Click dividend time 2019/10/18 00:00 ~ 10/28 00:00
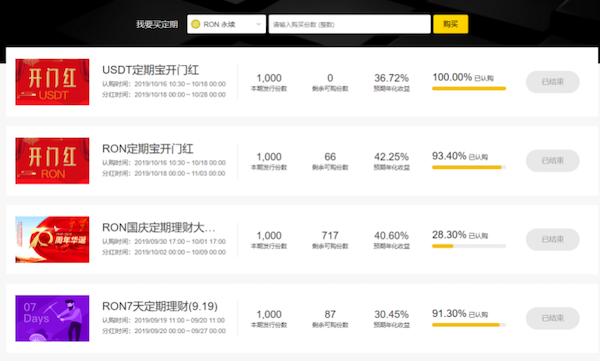 point(180,95)
